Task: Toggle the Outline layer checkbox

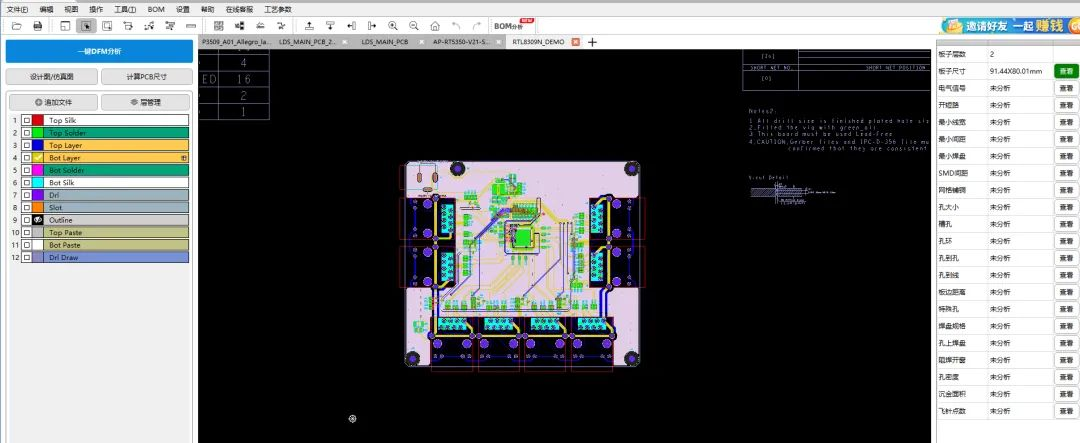Action: tap(26, 220)
